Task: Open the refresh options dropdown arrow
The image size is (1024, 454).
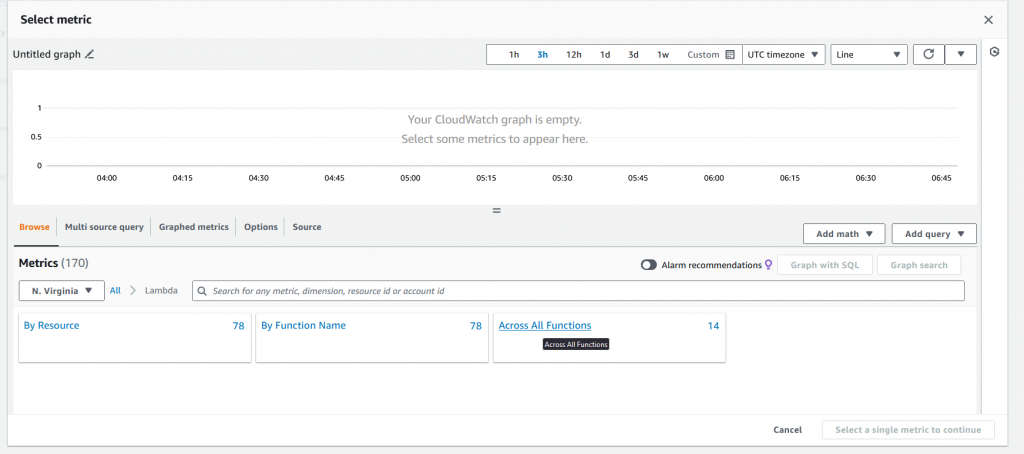Action: tap(961, 54)
